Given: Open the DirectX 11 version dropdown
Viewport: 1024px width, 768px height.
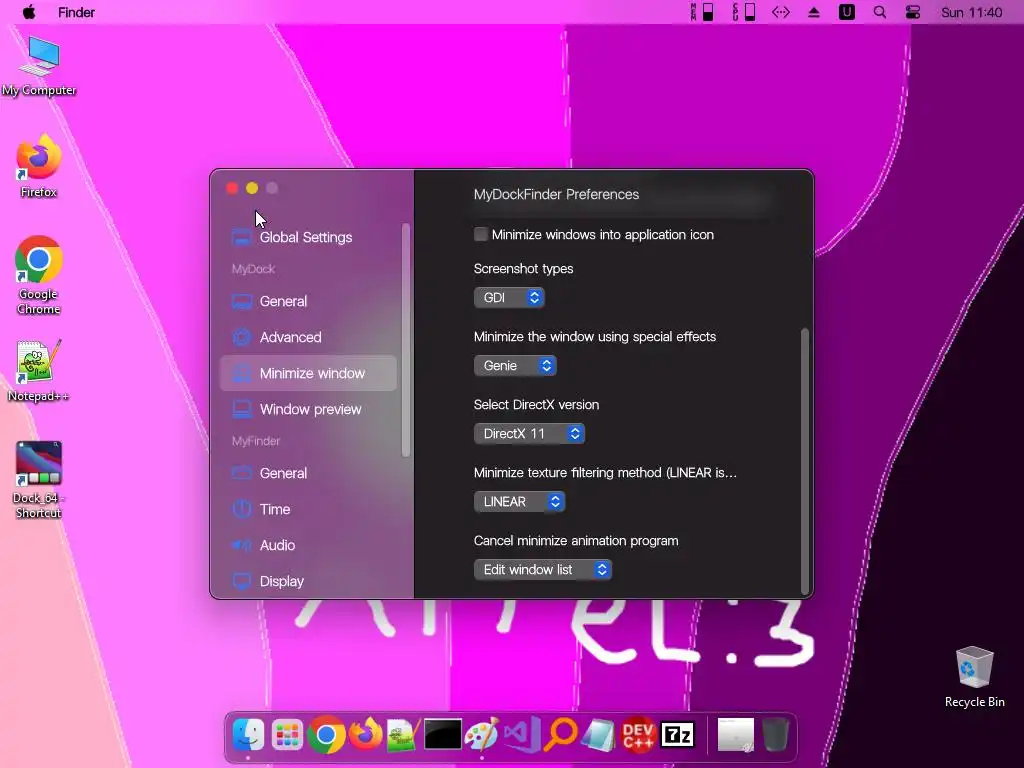Looking at the screenshot, I should [x=529, y=434].
